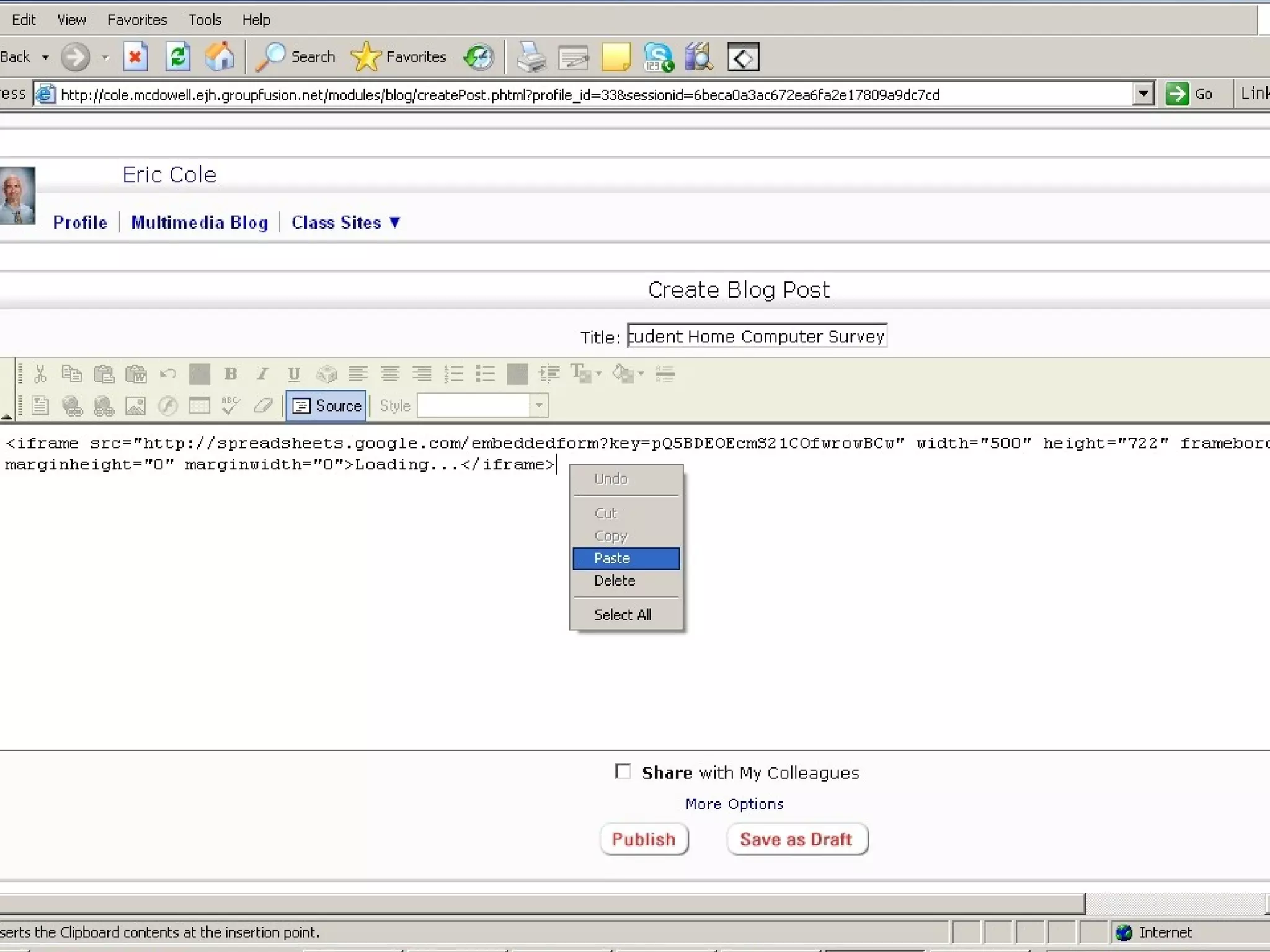Choose Select All in context menu
Image resolution: width=1270 pixels, height=952 pixels.
623,615
